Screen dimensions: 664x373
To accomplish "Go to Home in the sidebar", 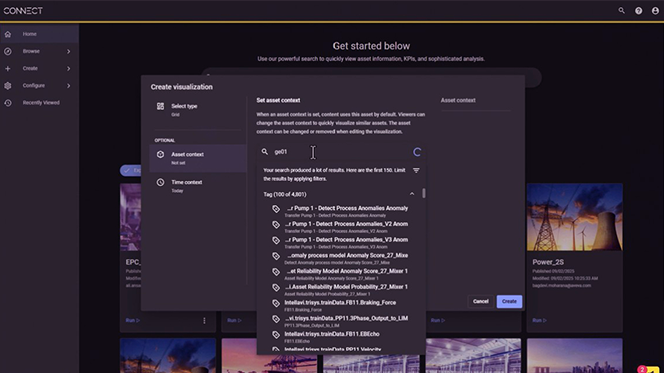I will point(39,34).
